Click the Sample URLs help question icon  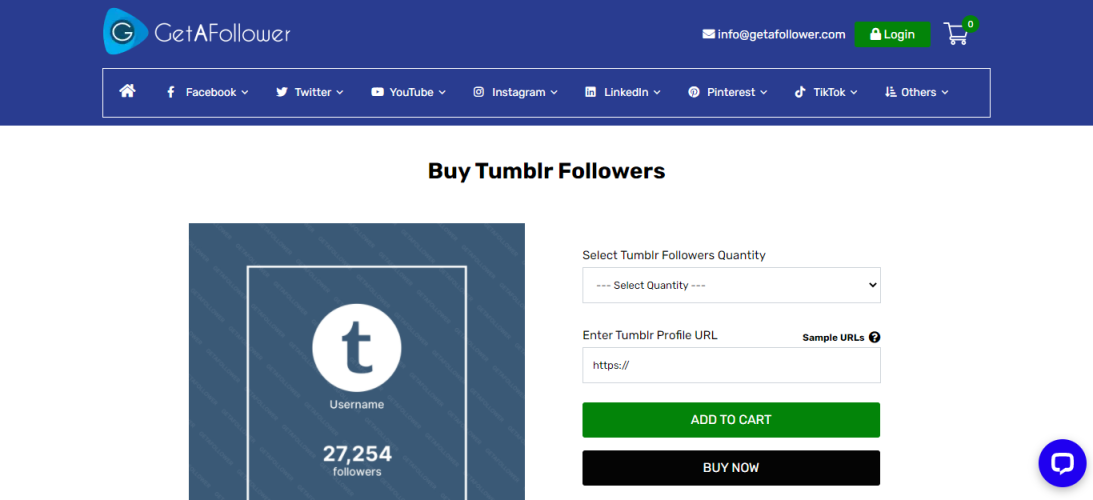pos(875,338)
